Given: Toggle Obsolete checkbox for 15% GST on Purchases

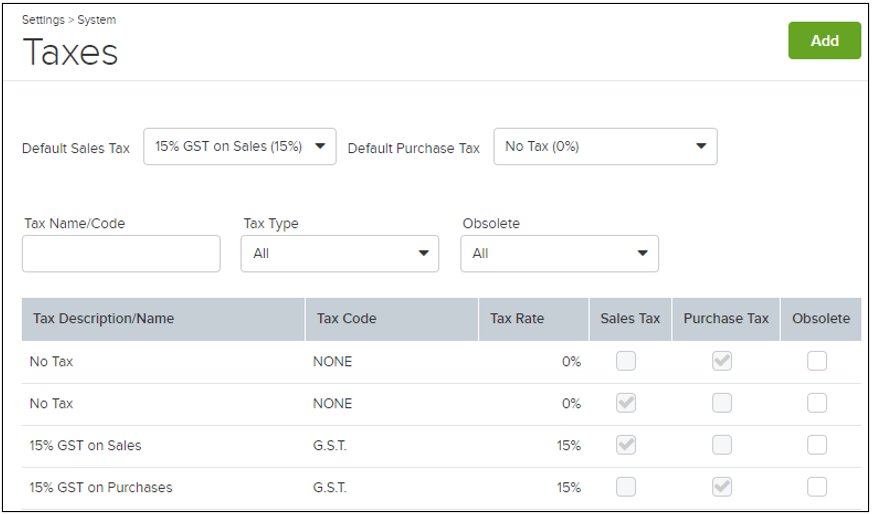Looking at the screenshot, I should tap(817, 487).
